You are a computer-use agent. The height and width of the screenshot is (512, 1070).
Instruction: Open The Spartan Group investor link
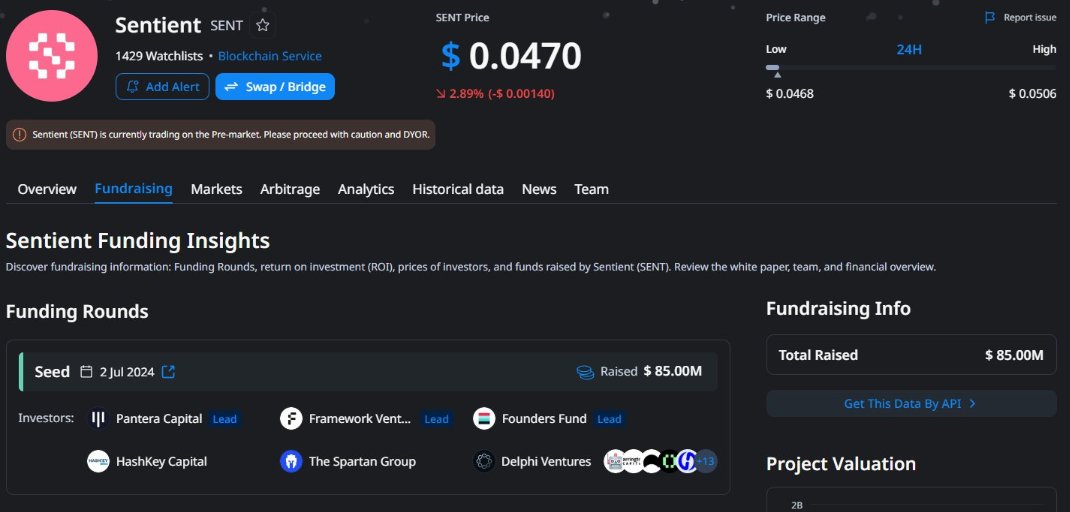(x=362, y=461)
